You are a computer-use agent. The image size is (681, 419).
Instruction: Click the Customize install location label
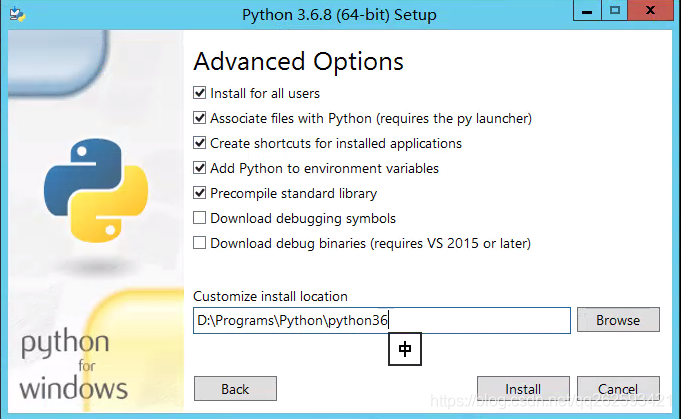(270, 296)
